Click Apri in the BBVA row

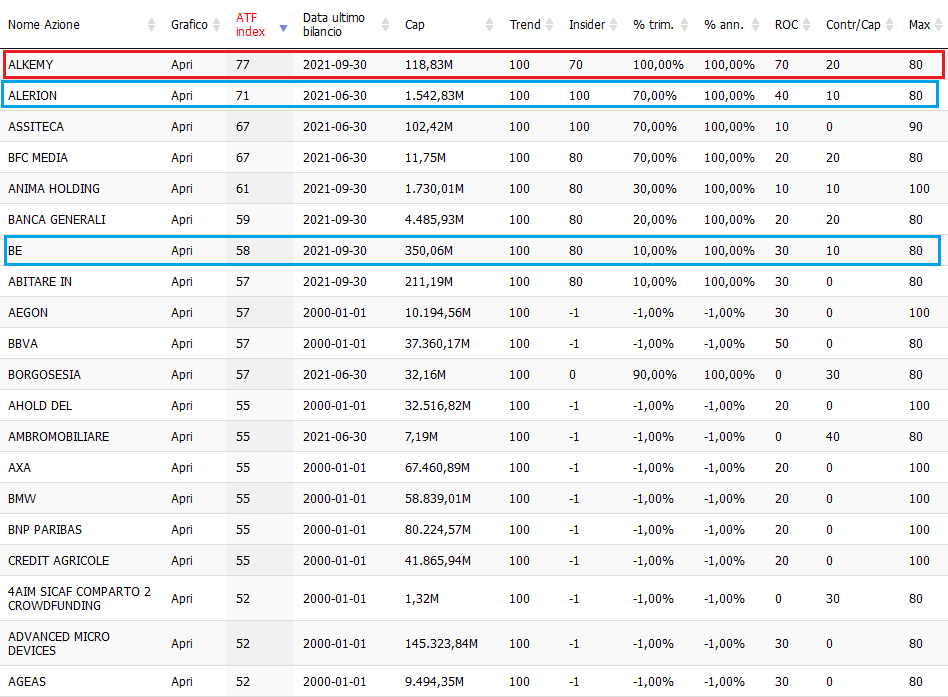pyautogui.click(x=182, y=343)
